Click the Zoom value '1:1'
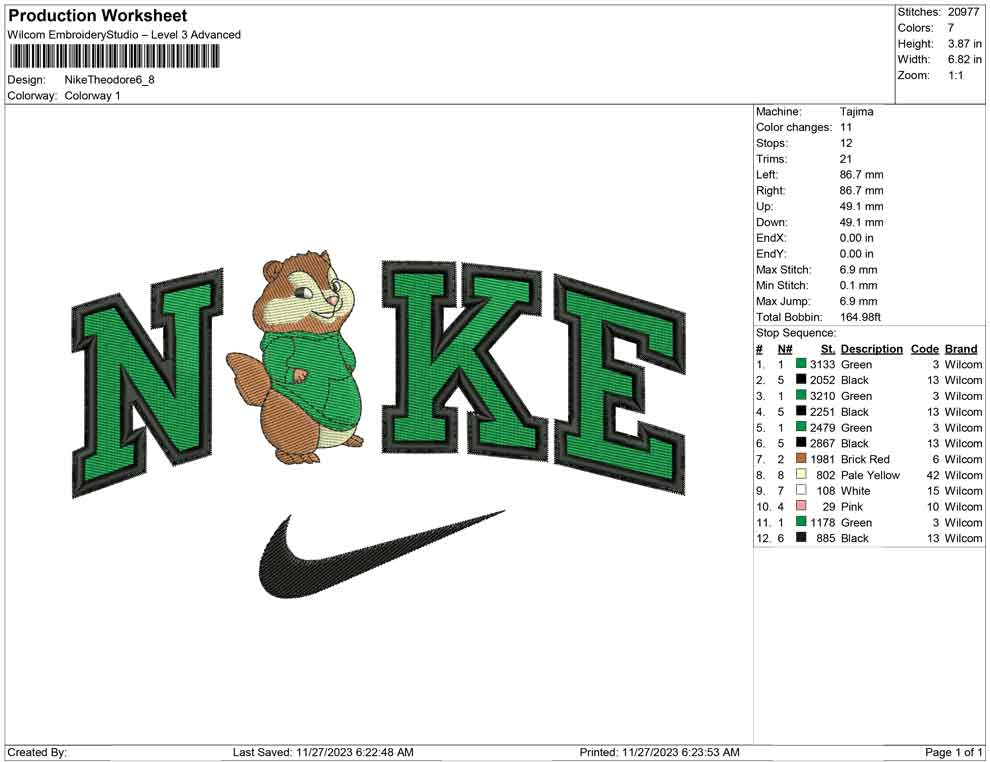990x762 pixels. coord(956,75)
